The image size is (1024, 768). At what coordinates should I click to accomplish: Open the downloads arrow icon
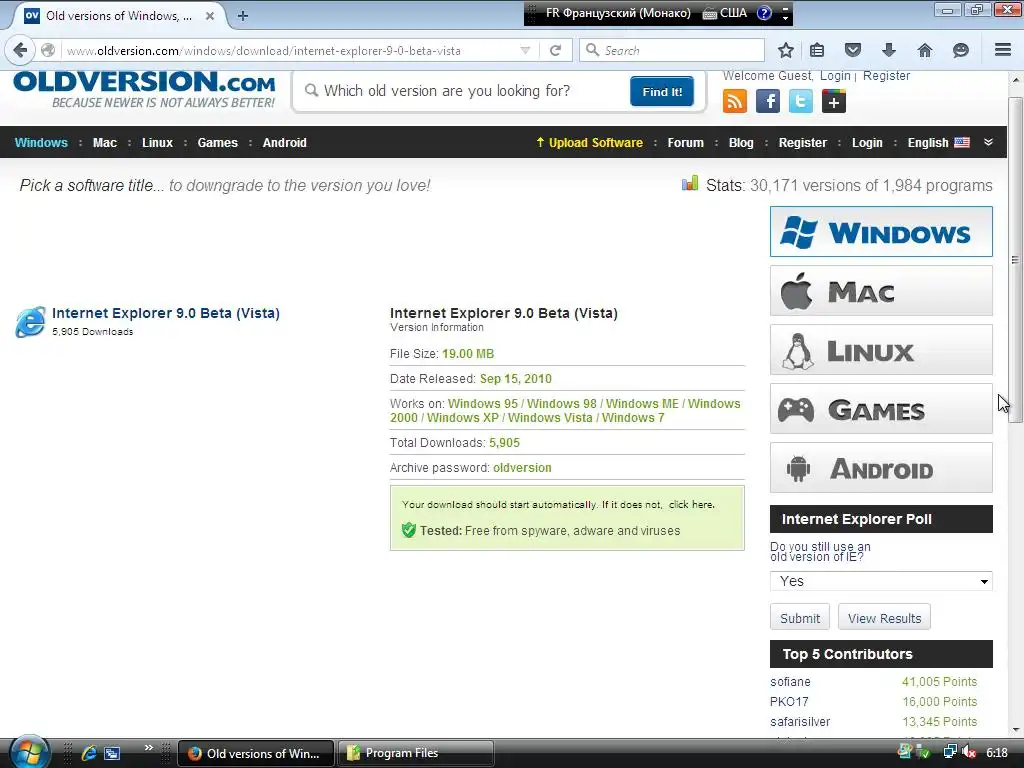pyautogui.click(x=889, y=50)
